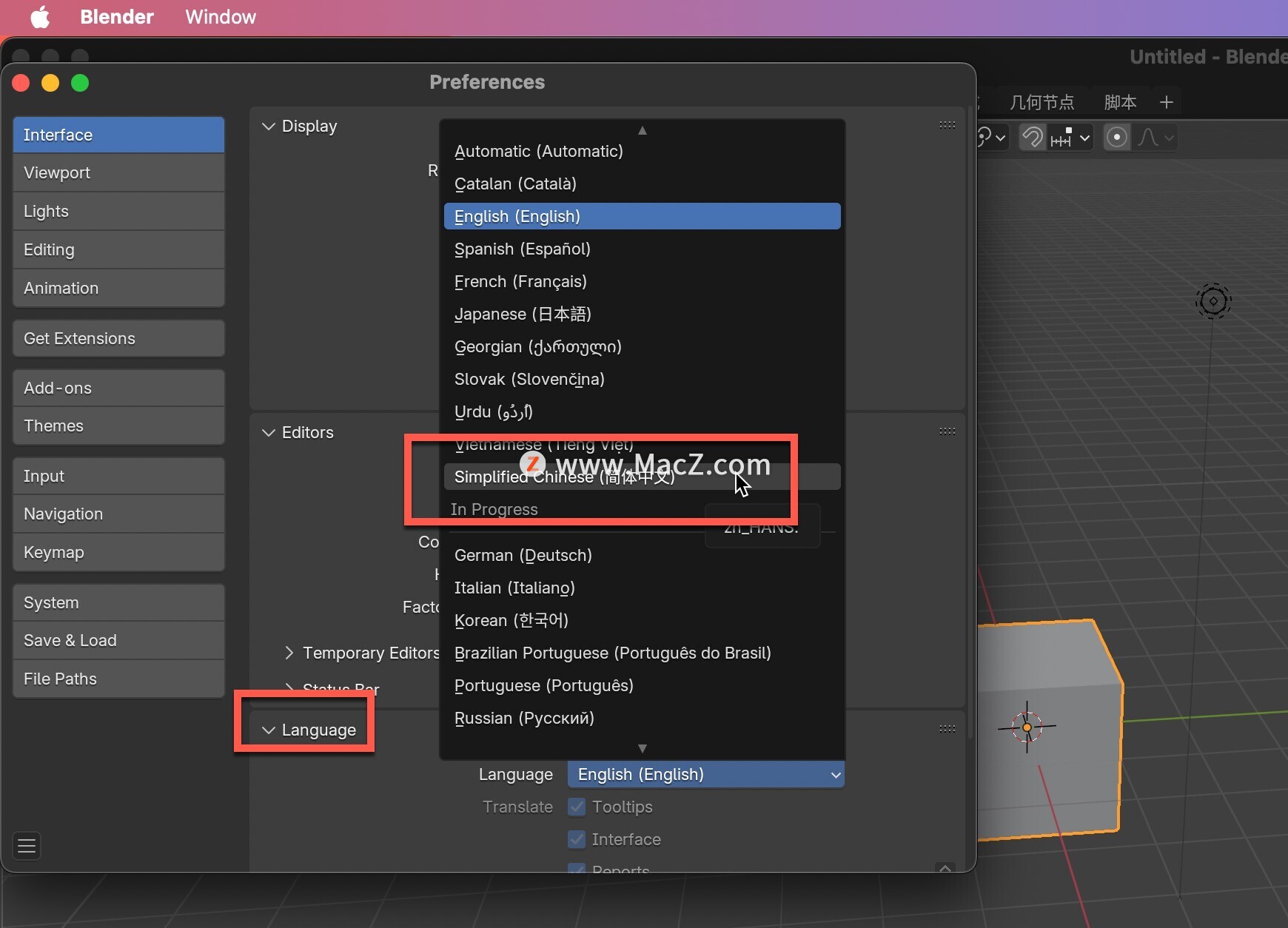The height and width of the screenshot is (928, 1288).
Task: Open Add-ons preferences section
Action: tap(118, 388)
